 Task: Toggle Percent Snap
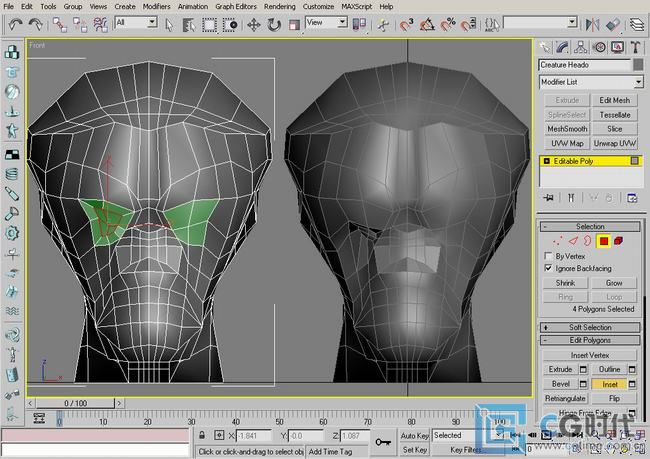(448, 24)
